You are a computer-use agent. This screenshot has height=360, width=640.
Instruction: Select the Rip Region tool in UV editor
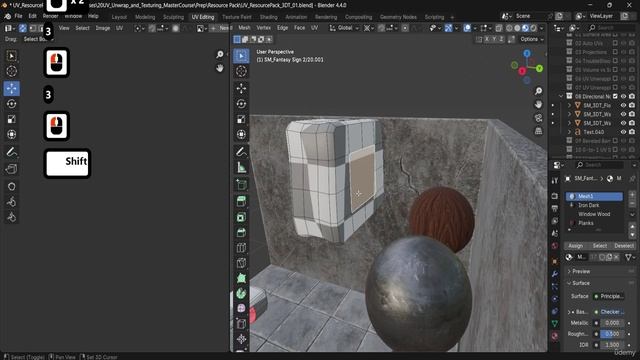(x=11, y=169)
